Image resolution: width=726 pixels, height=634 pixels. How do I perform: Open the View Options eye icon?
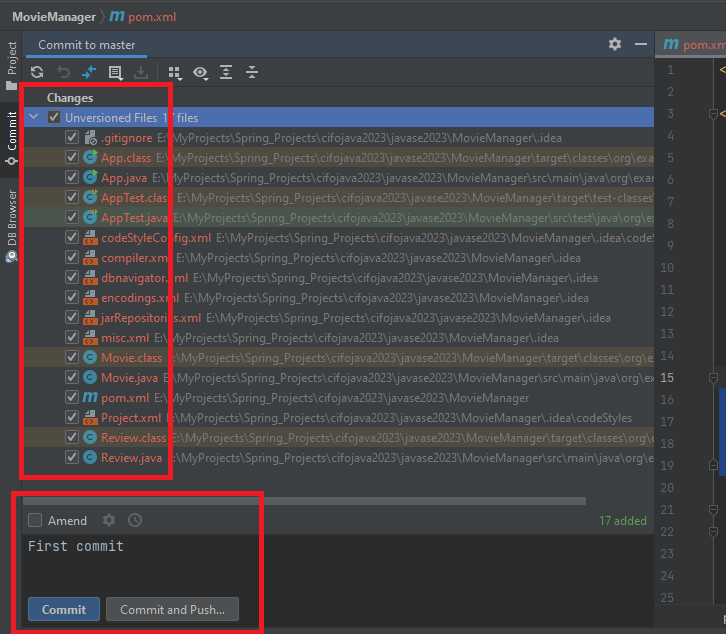pyautogui.click(x=200, y=72)
